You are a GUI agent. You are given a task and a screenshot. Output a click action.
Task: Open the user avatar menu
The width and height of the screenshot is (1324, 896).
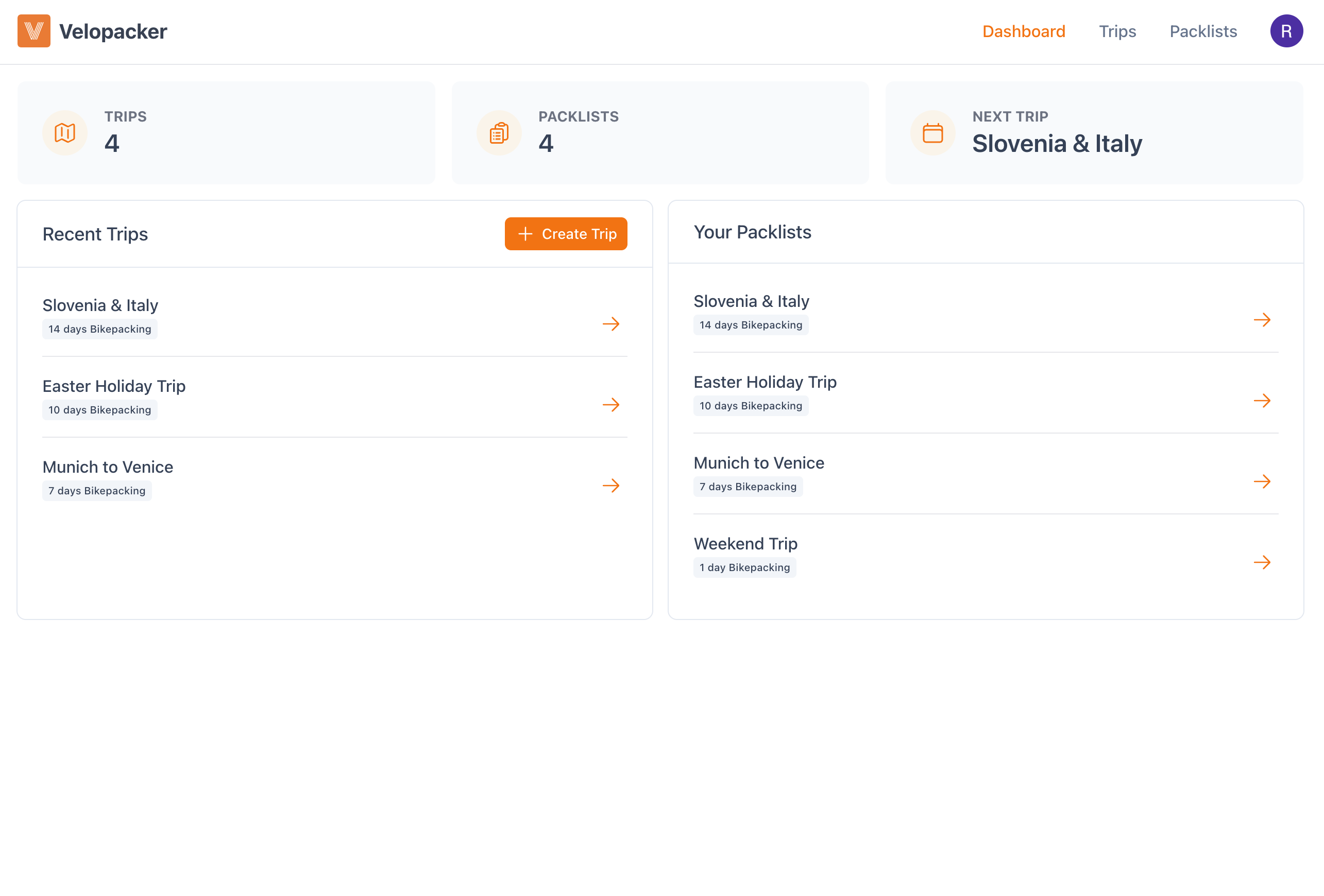coord(1286,31)
